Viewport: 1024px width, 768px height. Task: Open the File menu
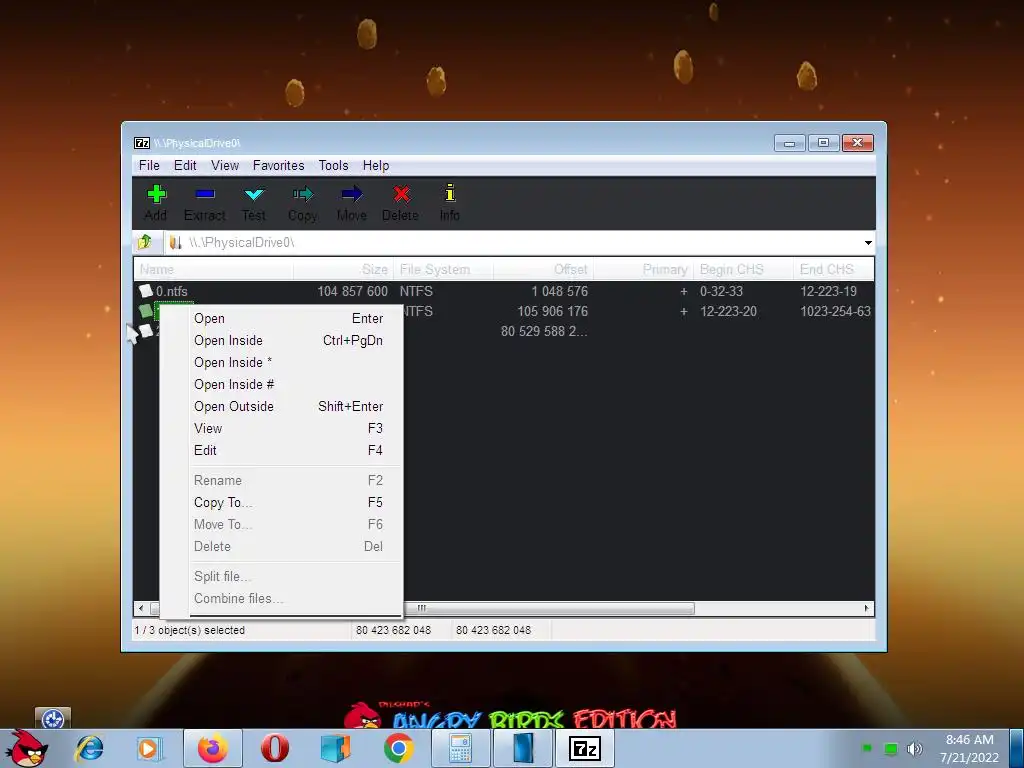click(x=149, y=165)
